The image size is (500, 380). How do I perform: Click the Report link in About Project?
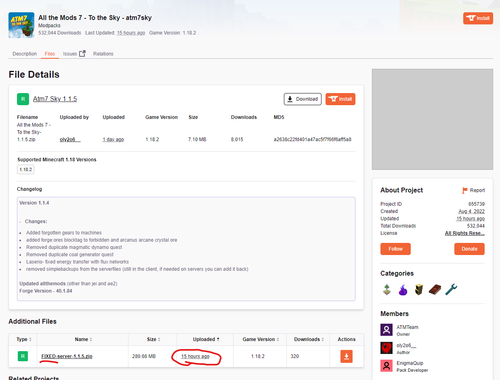[477, 190]
